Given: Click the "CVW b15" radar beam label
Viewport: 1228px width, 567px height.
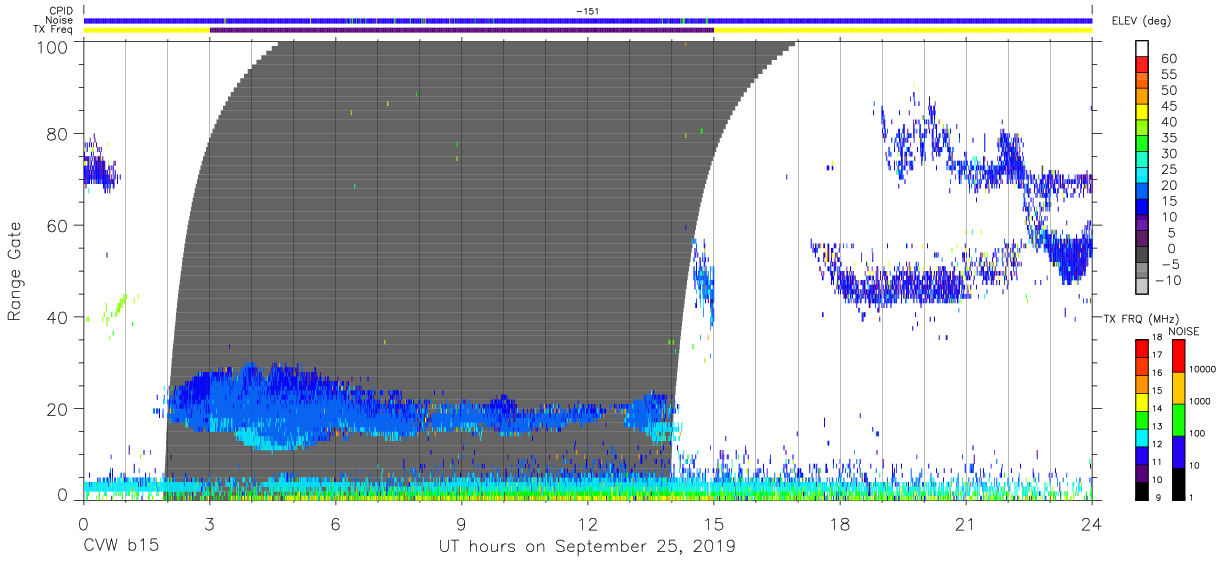Looking at the screenshot, I should (120, 547).
